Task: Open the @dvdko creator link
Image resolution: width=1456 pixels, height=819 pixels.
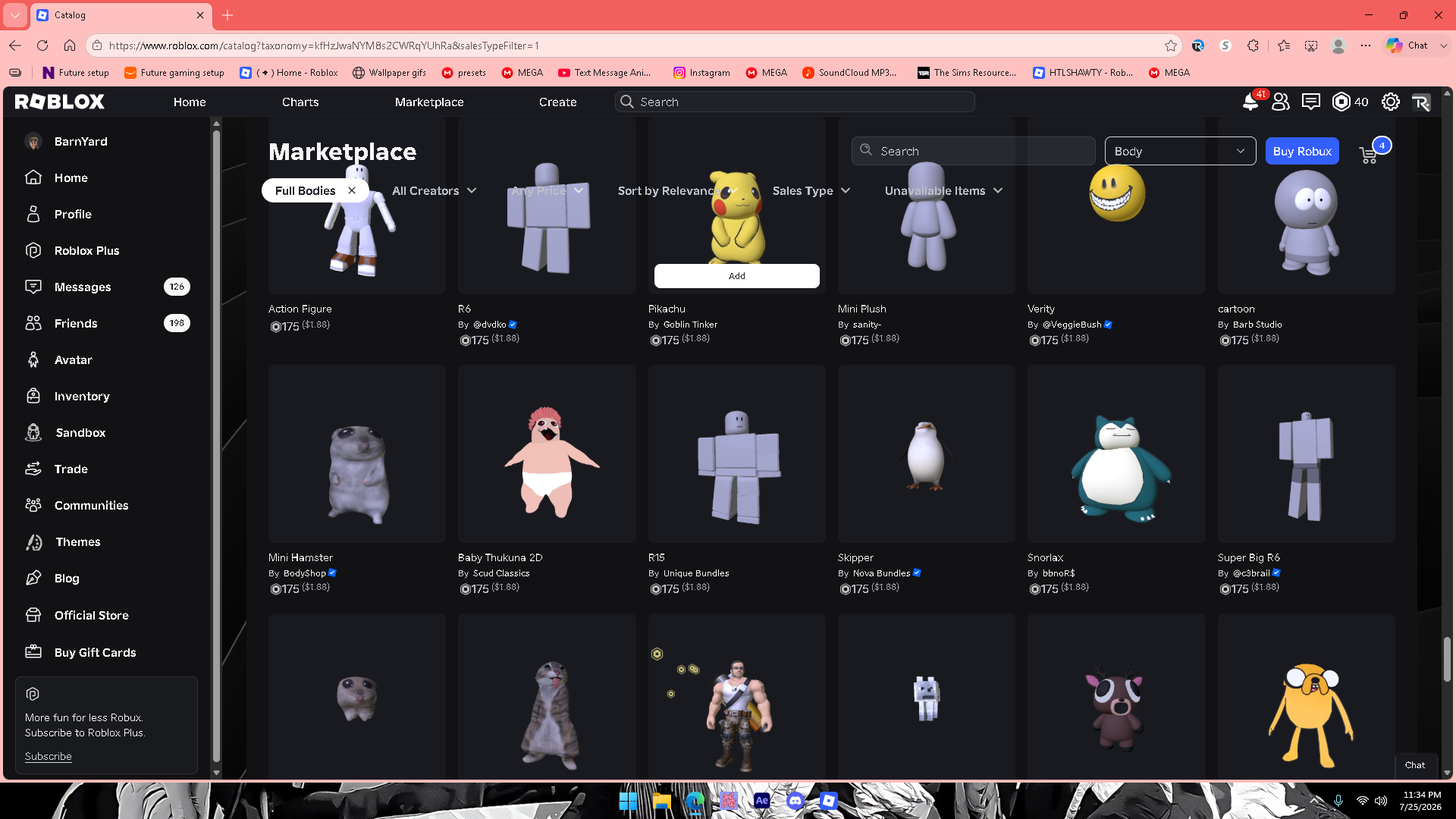Action: click(490, 325)
